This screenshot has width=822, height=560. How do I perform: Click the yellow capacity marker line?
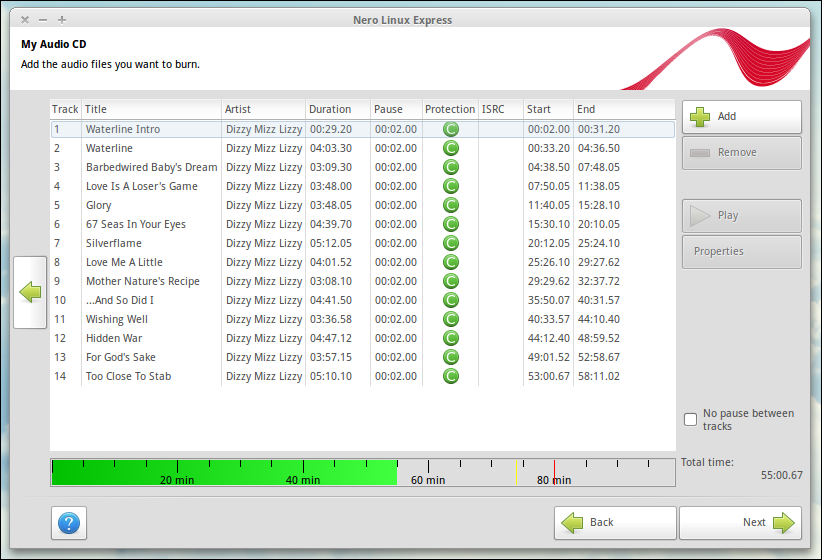pos(516,472)
